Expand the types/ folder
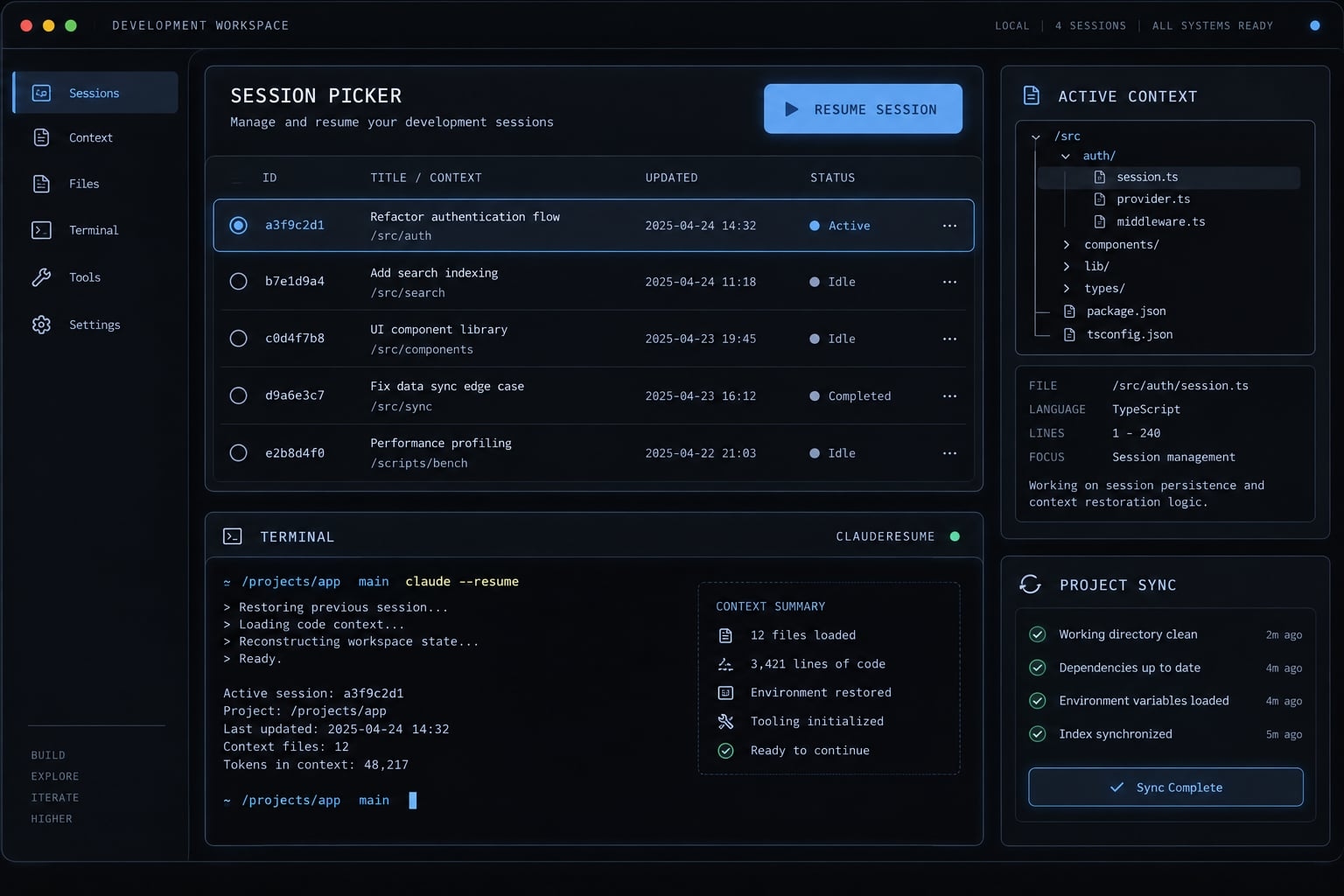 tap(1066, 289)
